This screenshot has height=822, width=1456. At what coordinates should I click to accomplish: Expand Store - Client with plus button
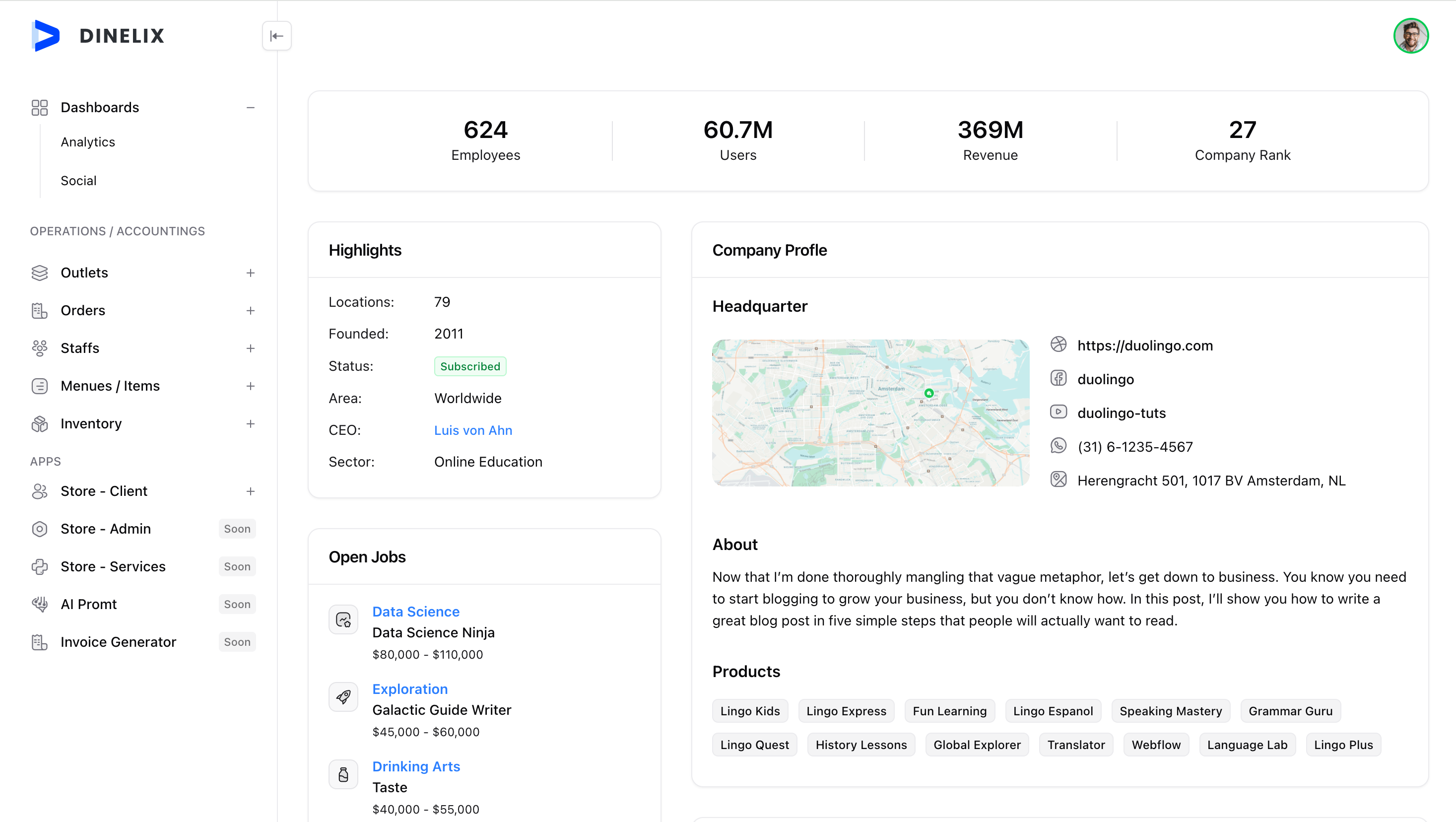(x=251, y=491)
